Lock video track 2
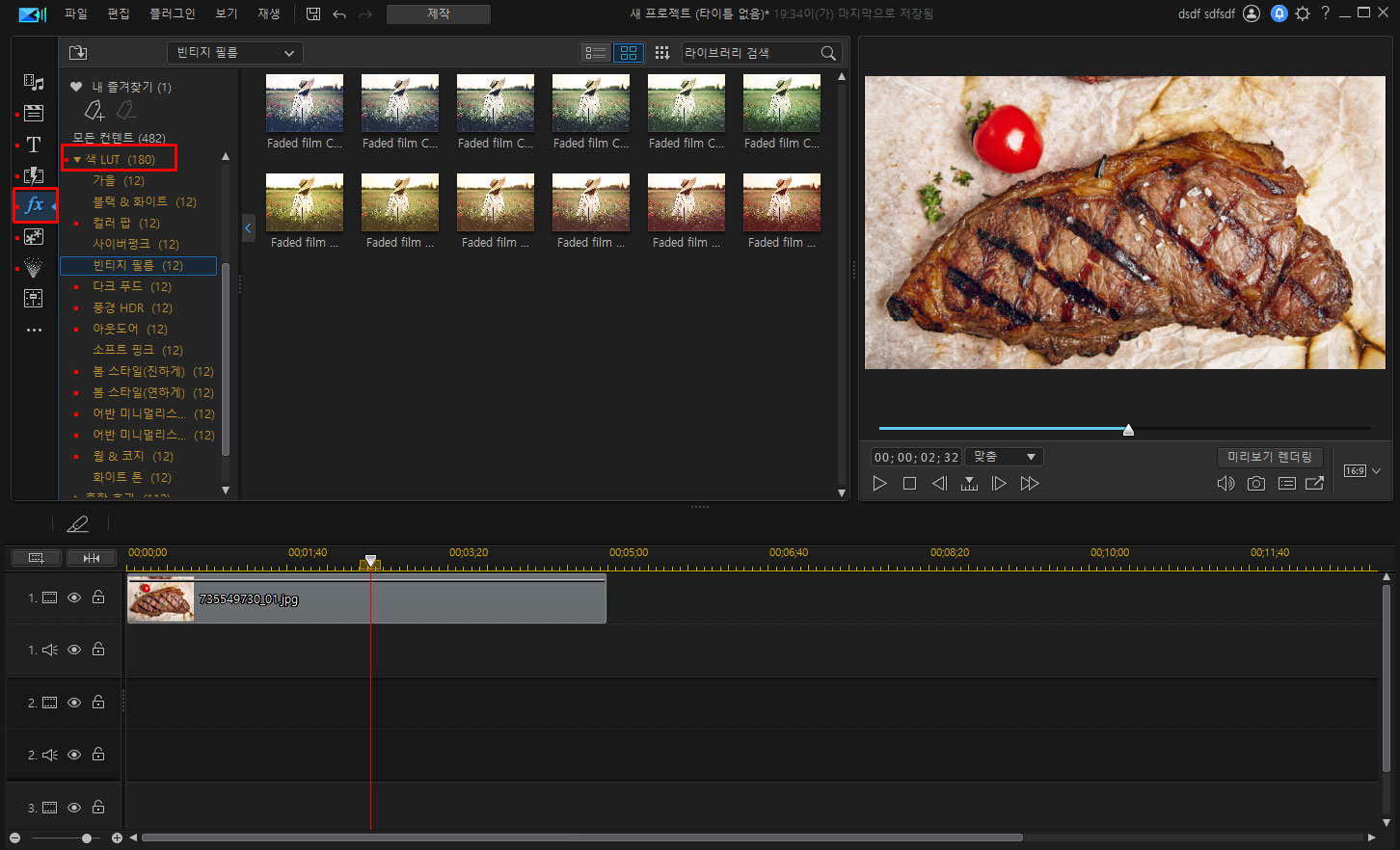 [x=98, y=703]
